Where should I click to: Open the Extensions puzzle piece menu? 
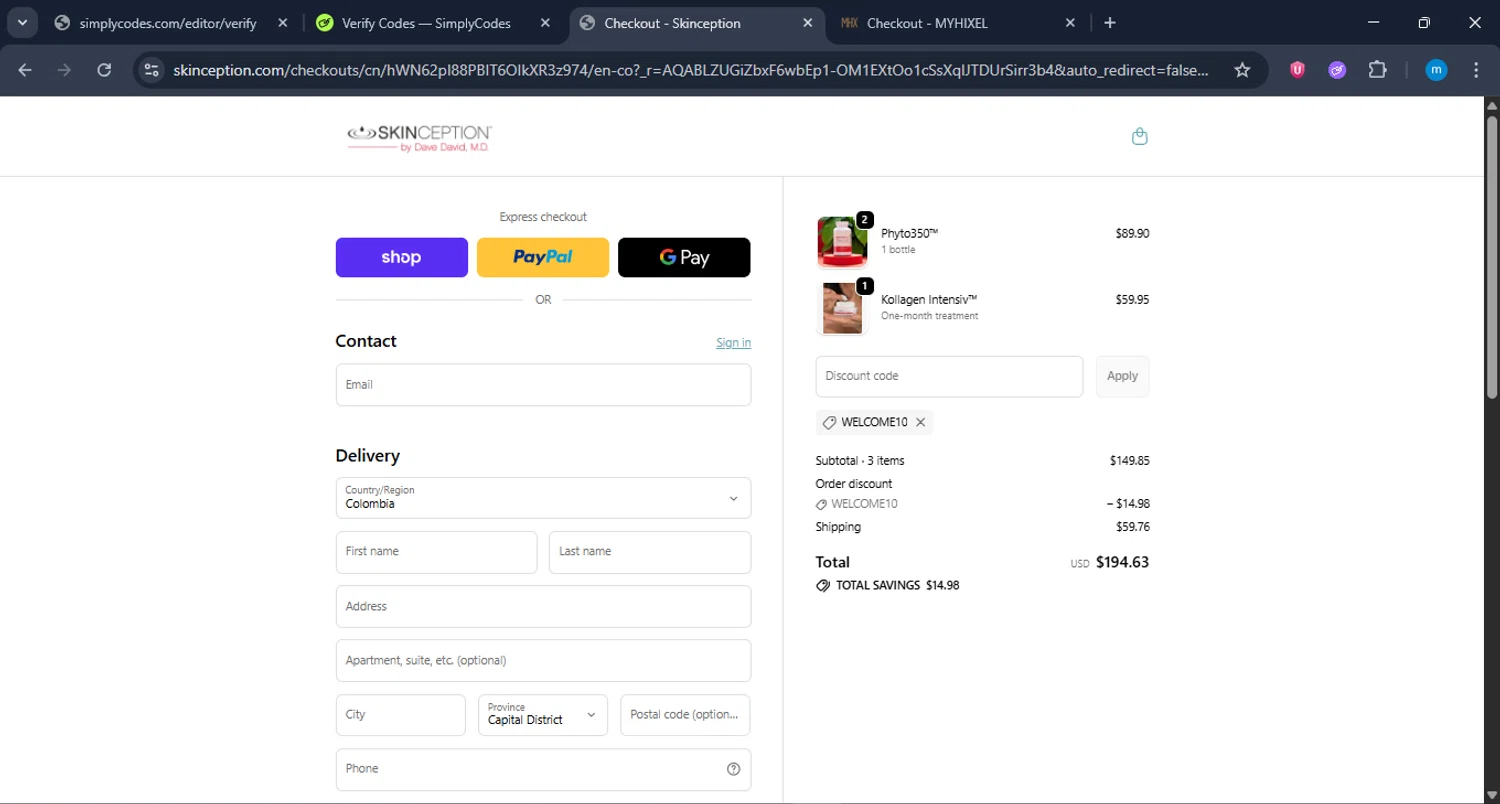[x=1377, y=70]
